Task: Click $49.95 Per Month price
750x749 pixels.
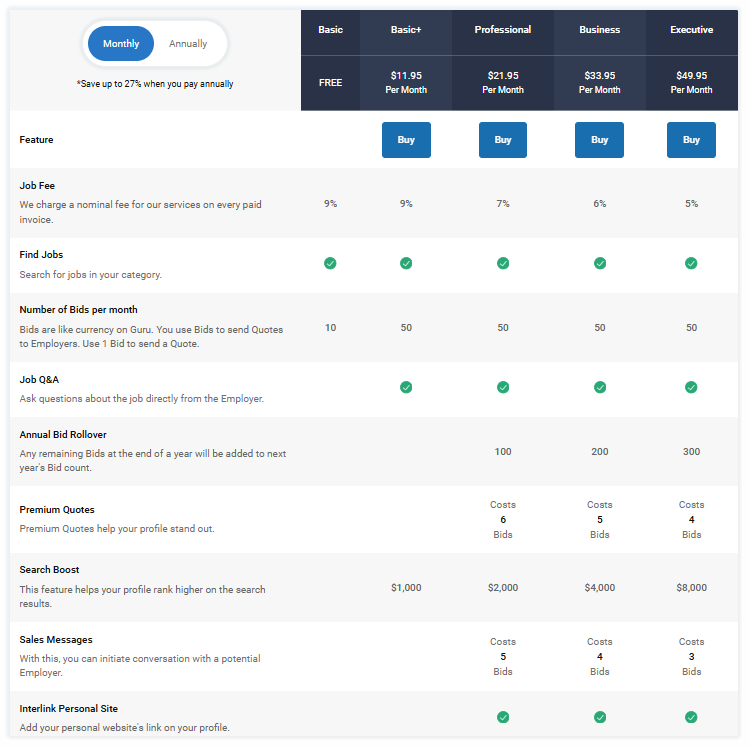Action: click(691, 82)
